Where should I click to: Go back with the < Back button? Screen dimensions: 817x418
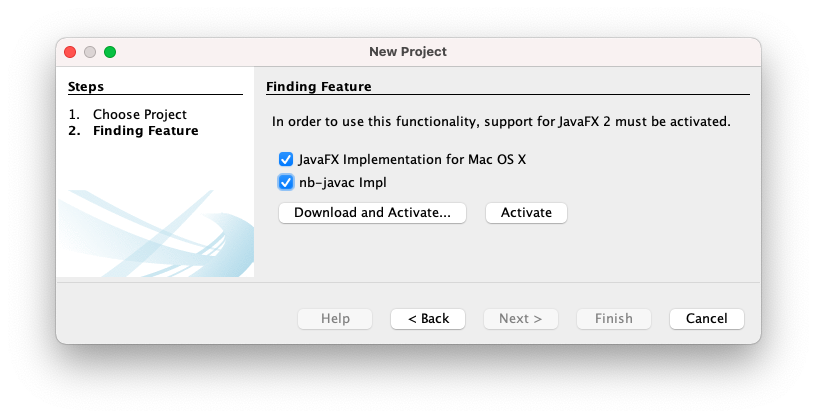[x=427, y=318]
